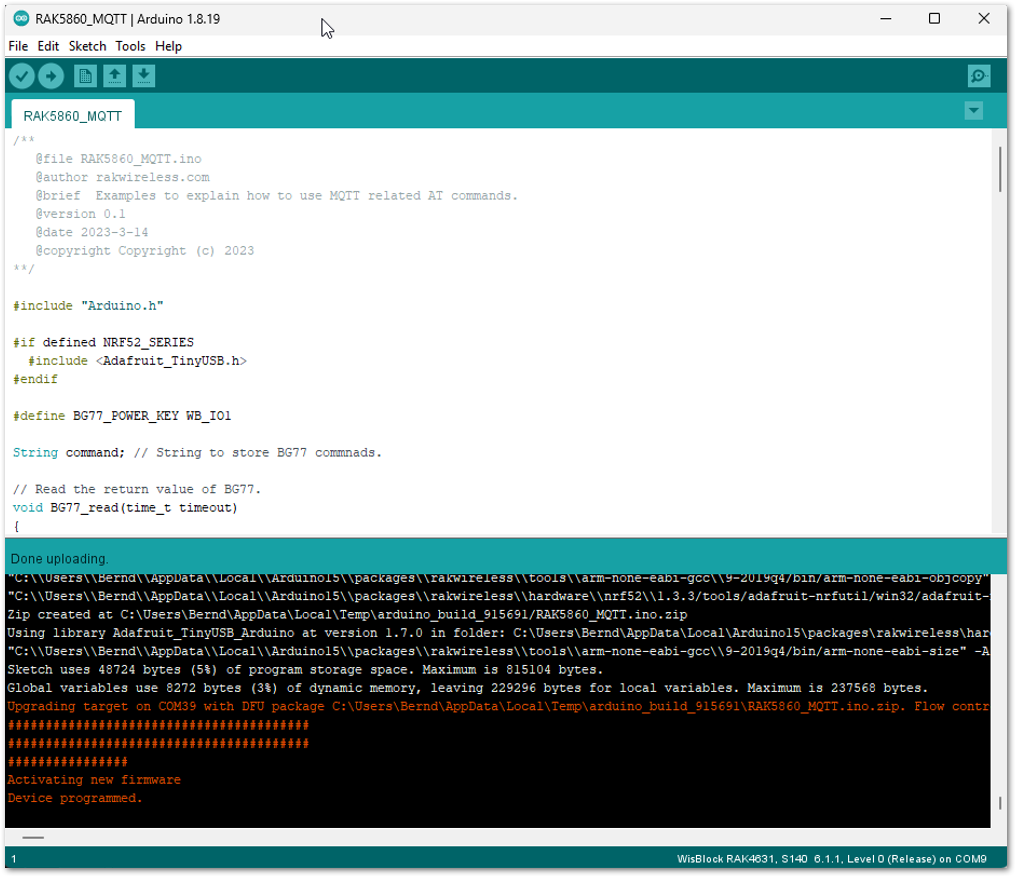Click the '#if defined NRF52_SERIES' line

[103, 342]
